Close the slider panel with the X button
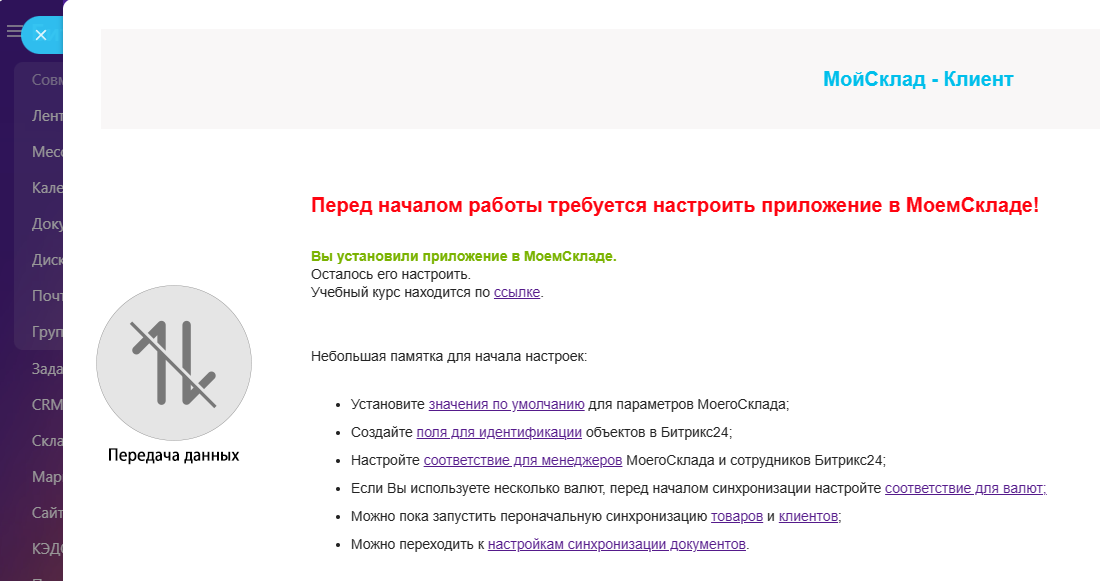The height and width of the screenshot is (581, 1100). [x=41, y=35]
